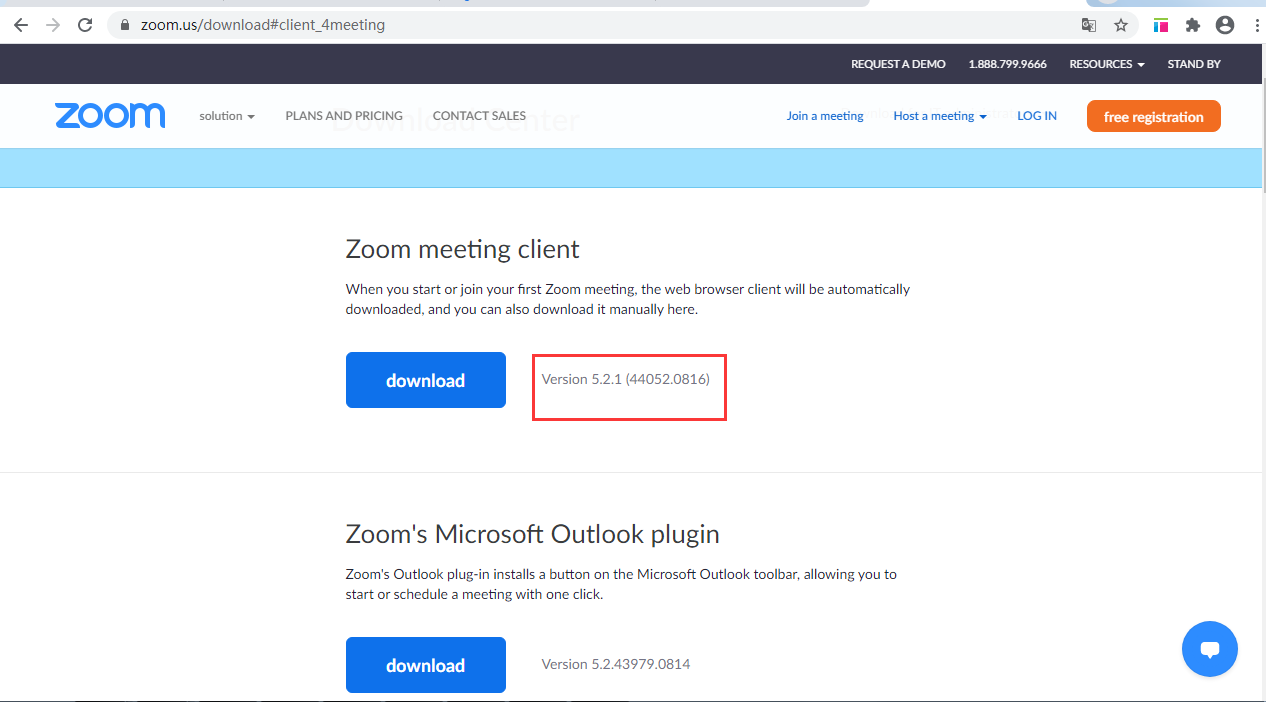Click the colorful extension icon in toolbar
The width and height of the screenshot is (1266, 702).
click(1161, 25)
